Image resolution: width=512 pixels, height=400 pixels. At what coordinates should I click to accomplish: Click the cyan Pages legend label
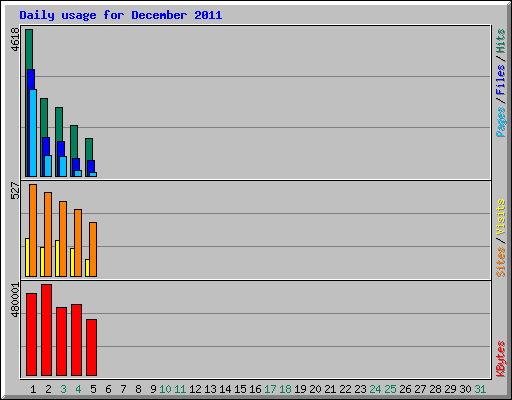tap(500, 122)
